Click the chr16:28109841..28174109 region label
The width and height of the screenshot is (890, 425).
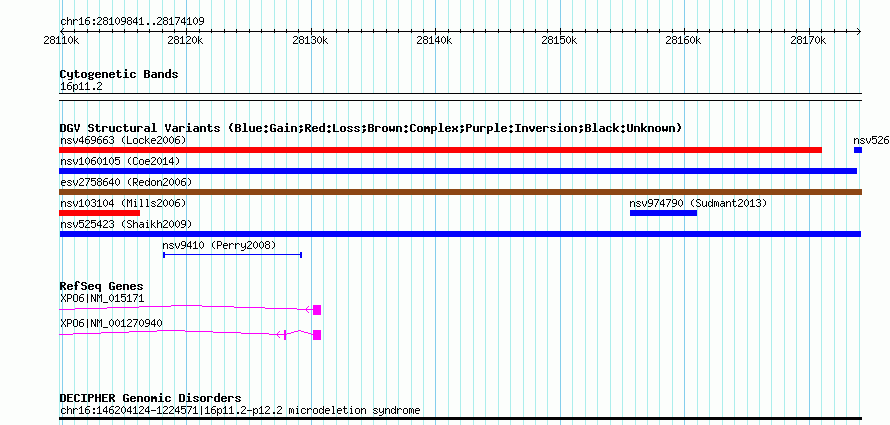pyautogui.click(x=132, y=22)
